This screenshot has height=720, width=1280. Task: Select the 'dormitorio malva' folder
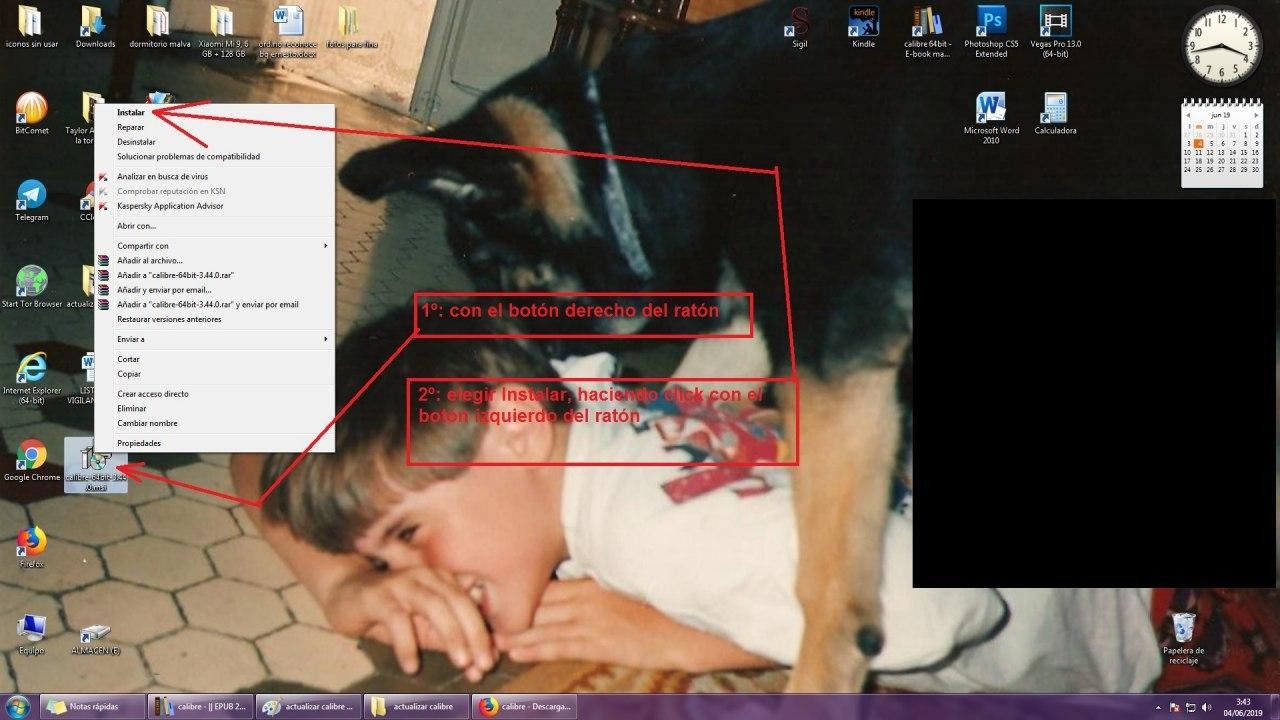(158, 27)
